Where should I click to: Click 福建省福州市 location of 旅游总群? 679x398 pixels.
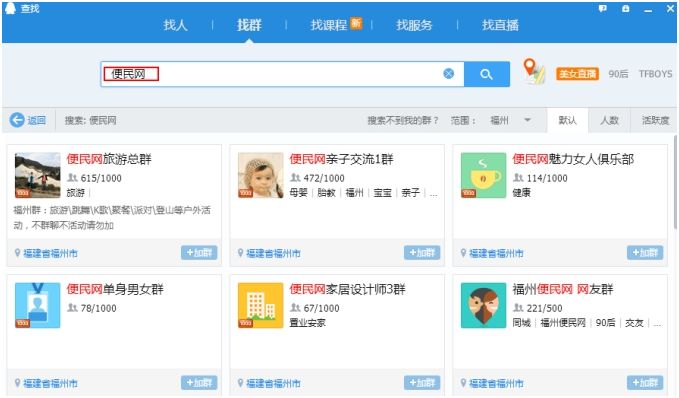(50, 253)
